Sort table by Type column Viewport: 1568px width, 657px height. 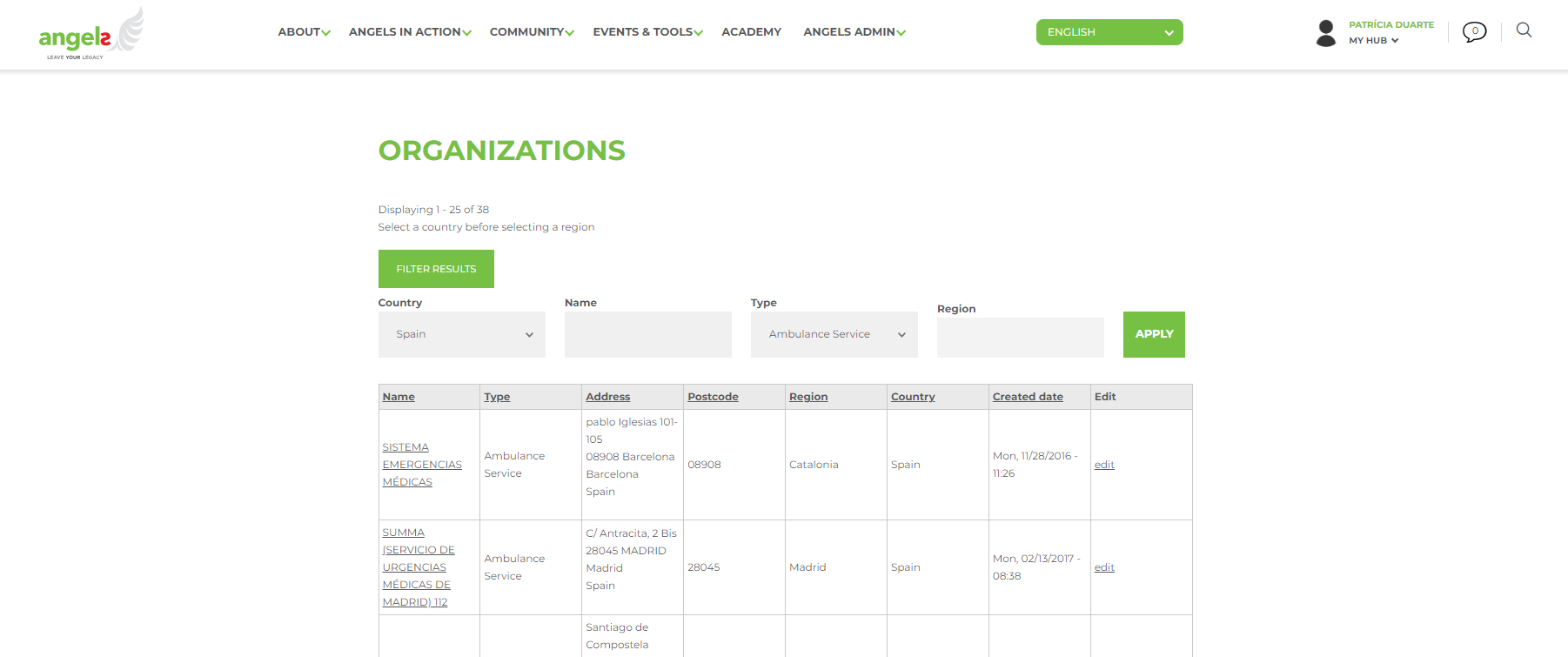pos(497,397)
